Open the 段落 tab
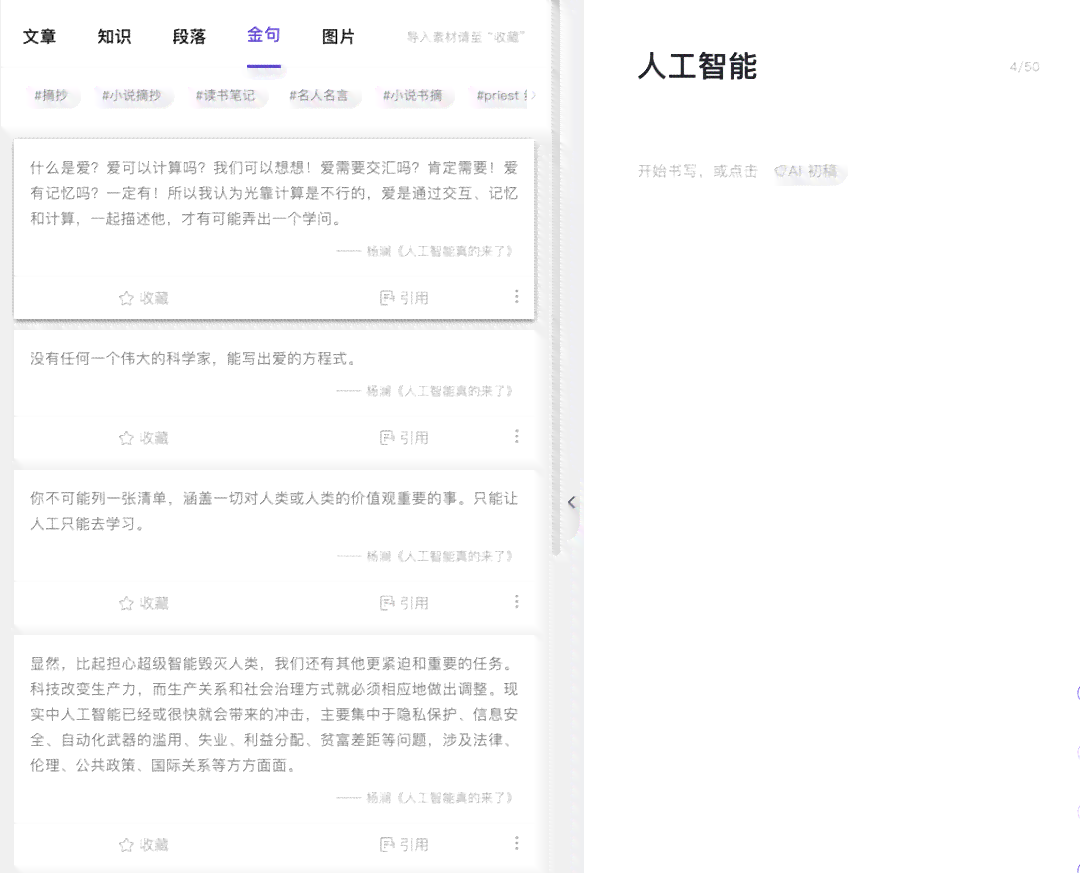This screenshot has width=1080, height=873. click(x=189, y=37)
